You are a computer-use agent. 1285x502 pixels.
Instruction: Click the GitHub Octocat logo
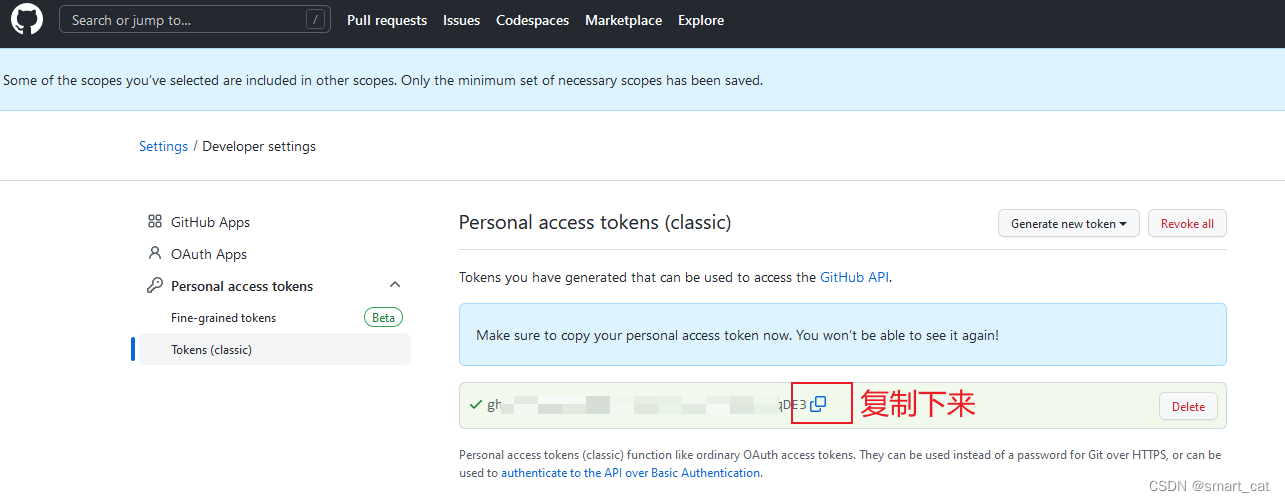coord(27,19)
